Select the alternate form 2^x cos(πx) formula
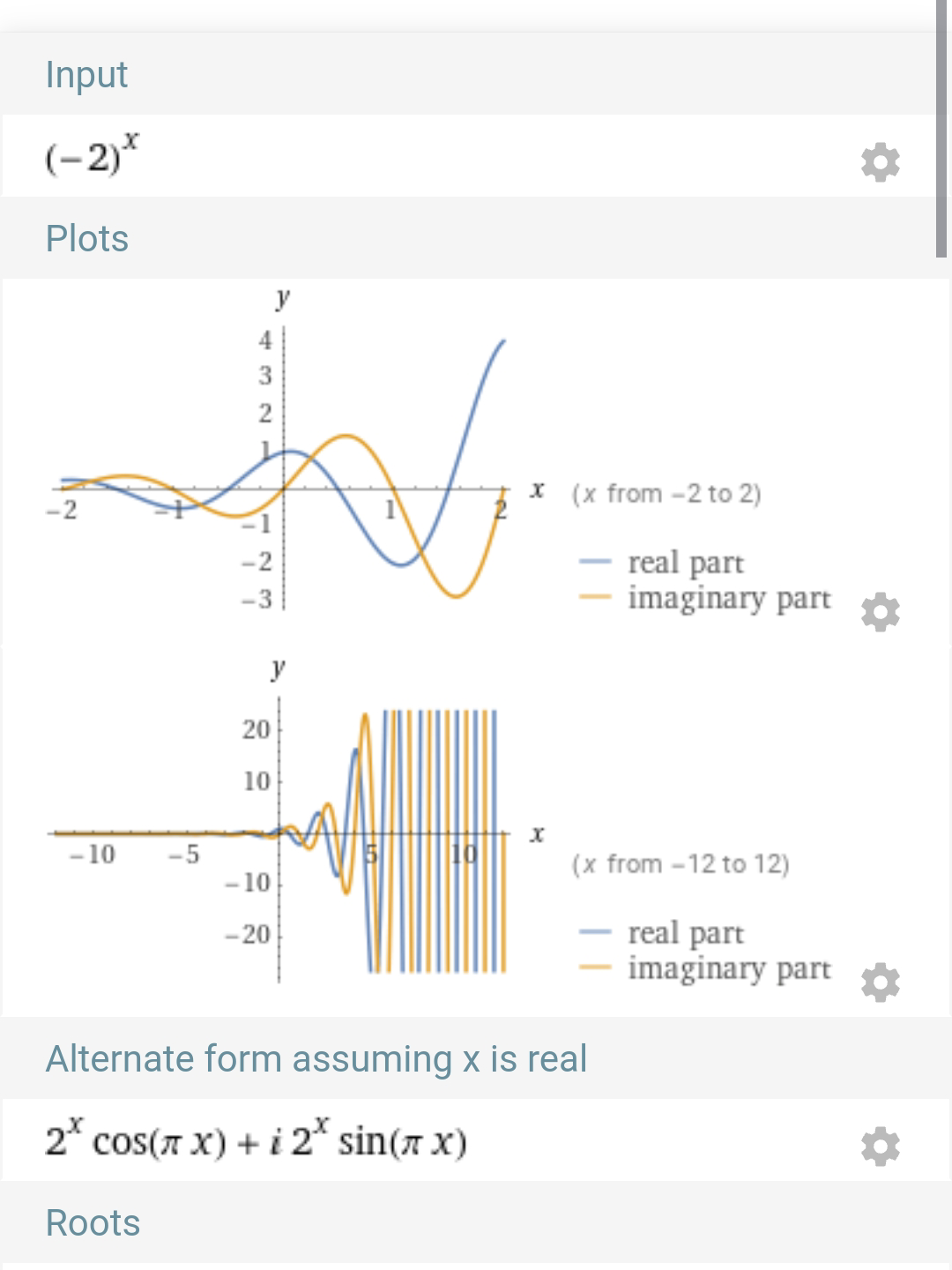The height and width of the screenshot is (1270, 952). pos(256,1140)
